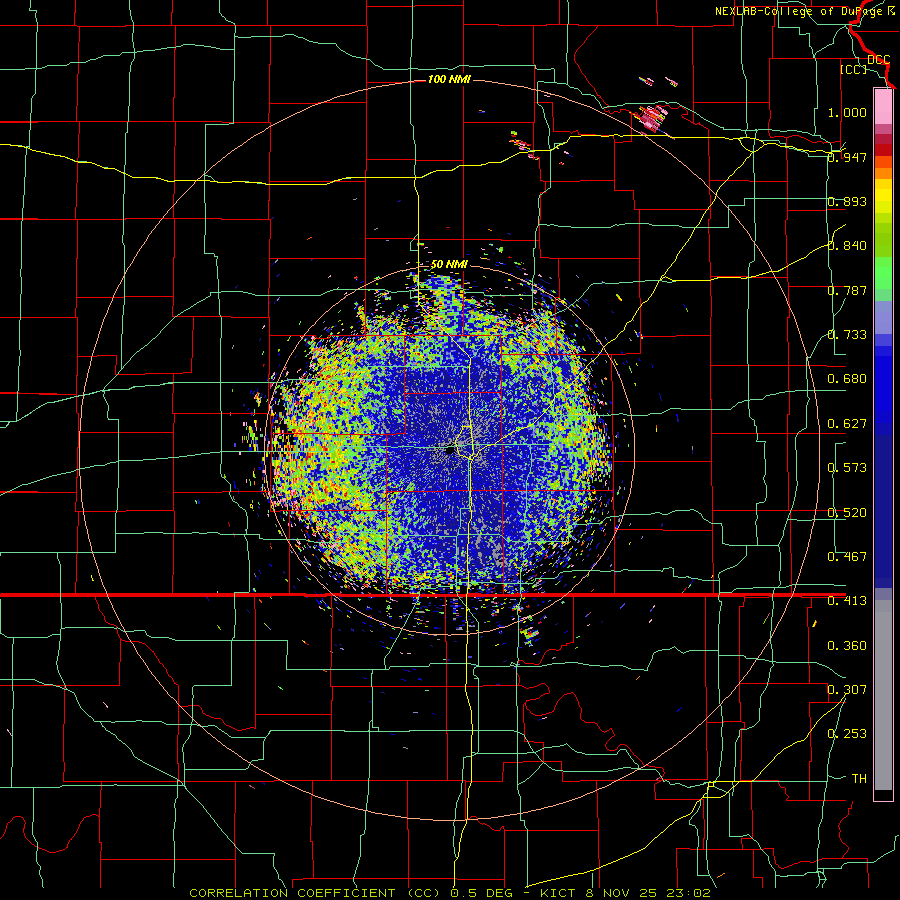Click the "TH" threshold label on the scale
Viewport: 900px width, 900px height.
(x=859, y=779)
